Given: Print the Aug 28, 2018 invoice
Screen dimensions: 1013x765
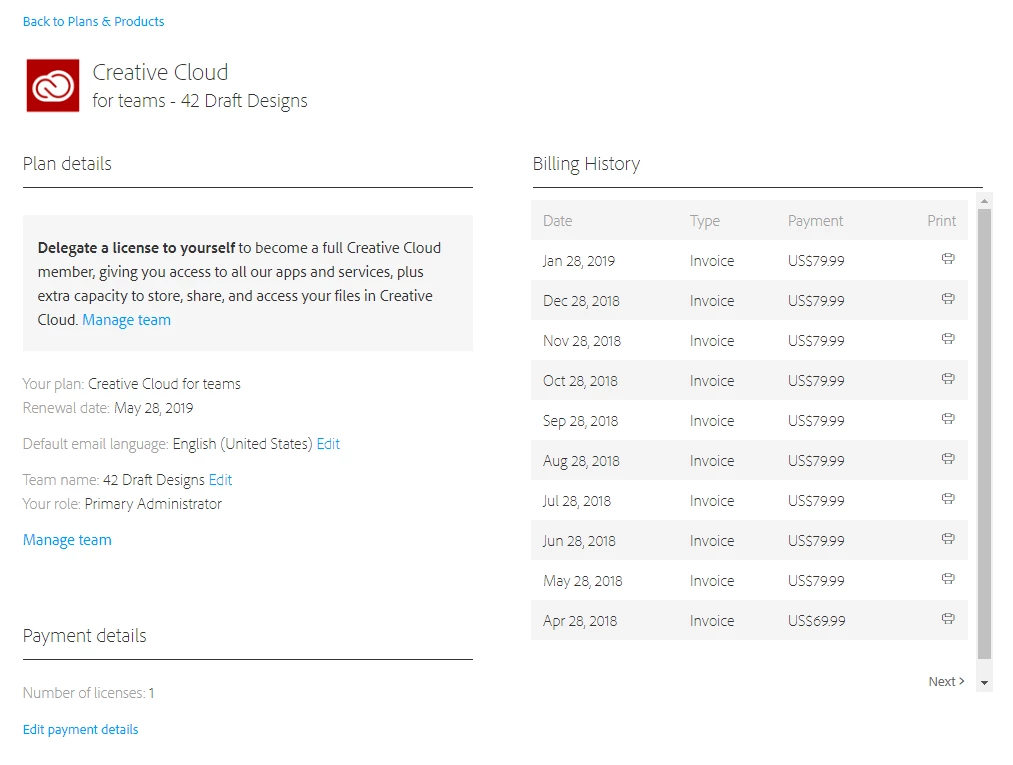Looking at the screenshot, I should point(948,459).
